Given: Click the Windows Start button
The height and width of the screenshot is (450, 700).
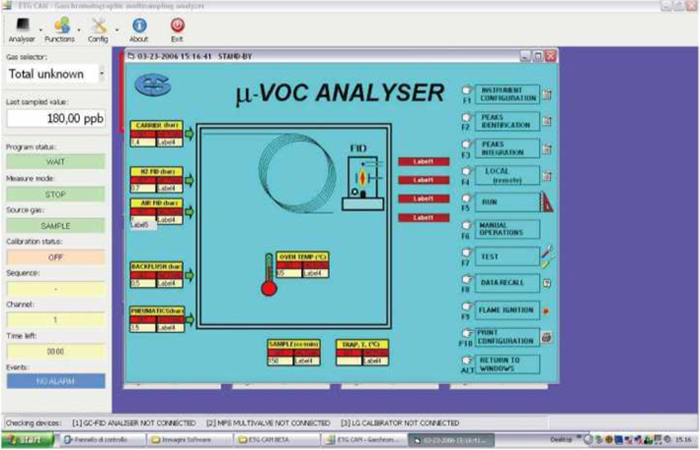Looking at the screenshot, I should pyautogui.click(x=25, y=439).
